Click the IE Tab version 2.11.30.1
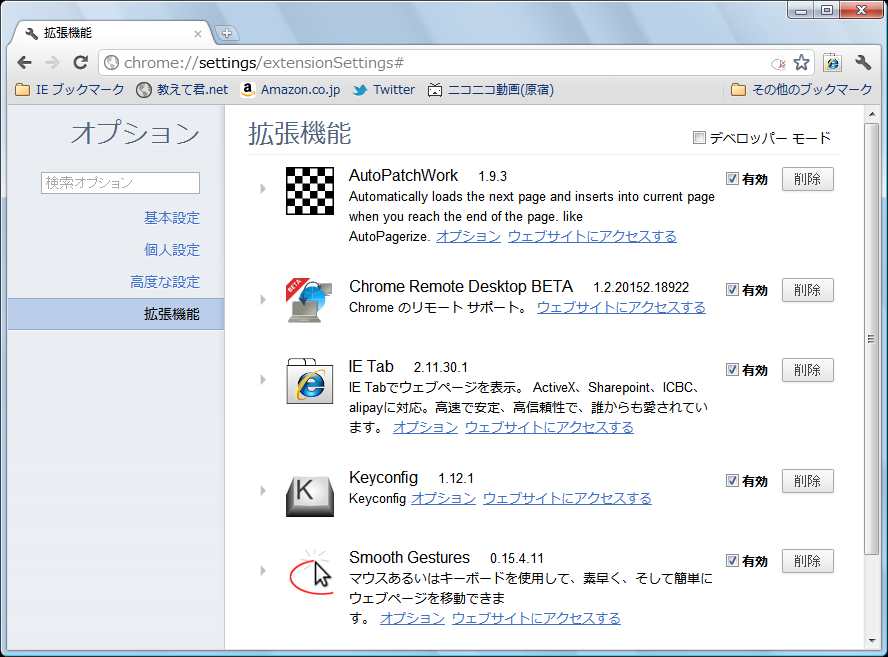Image resolution: width=888 pixels, height=657 pixels. [x=441, y=368]
